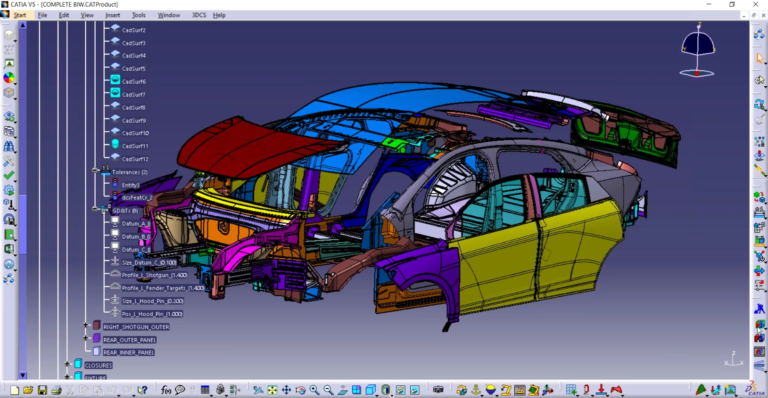Click the Multi-View quad window icon
The image size is (768, 398).
pyautogui.click(x=356, y=390)
